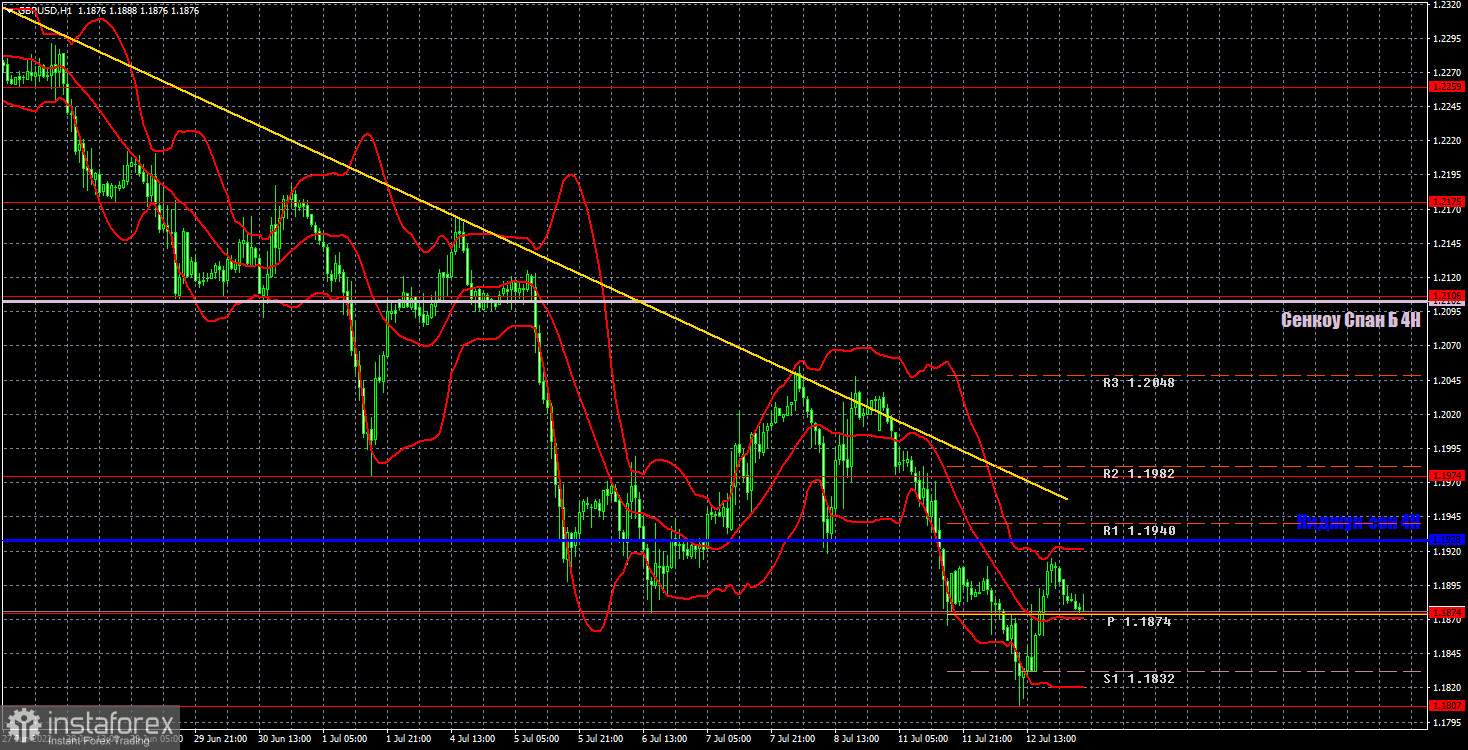This screenshot has height=750, width=1468.
Task: Click the R3 1.2048 pivot label
Action: [1139, 382]
